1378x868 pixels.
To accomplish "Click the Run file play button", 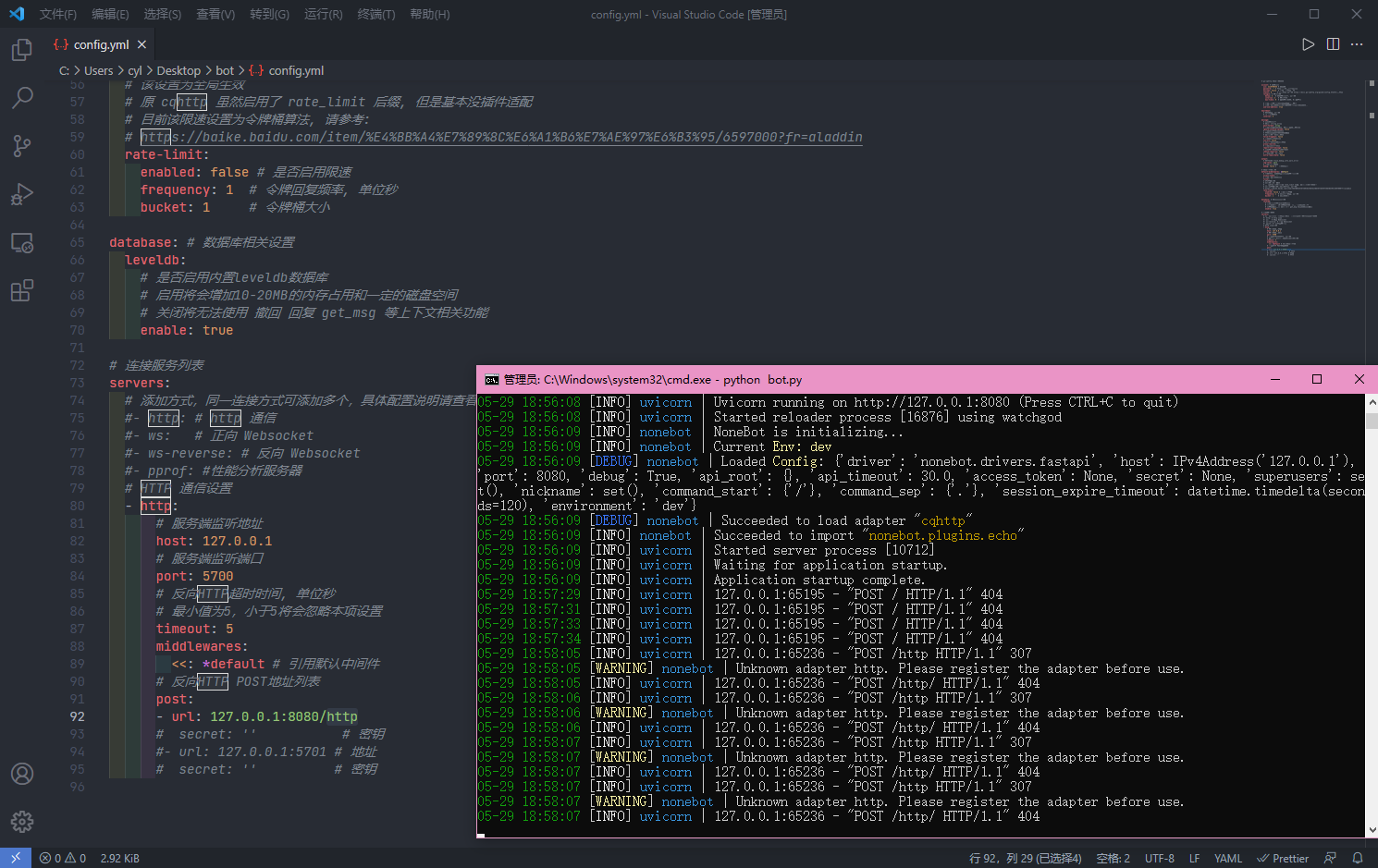I will click(x=1308, y=44).
